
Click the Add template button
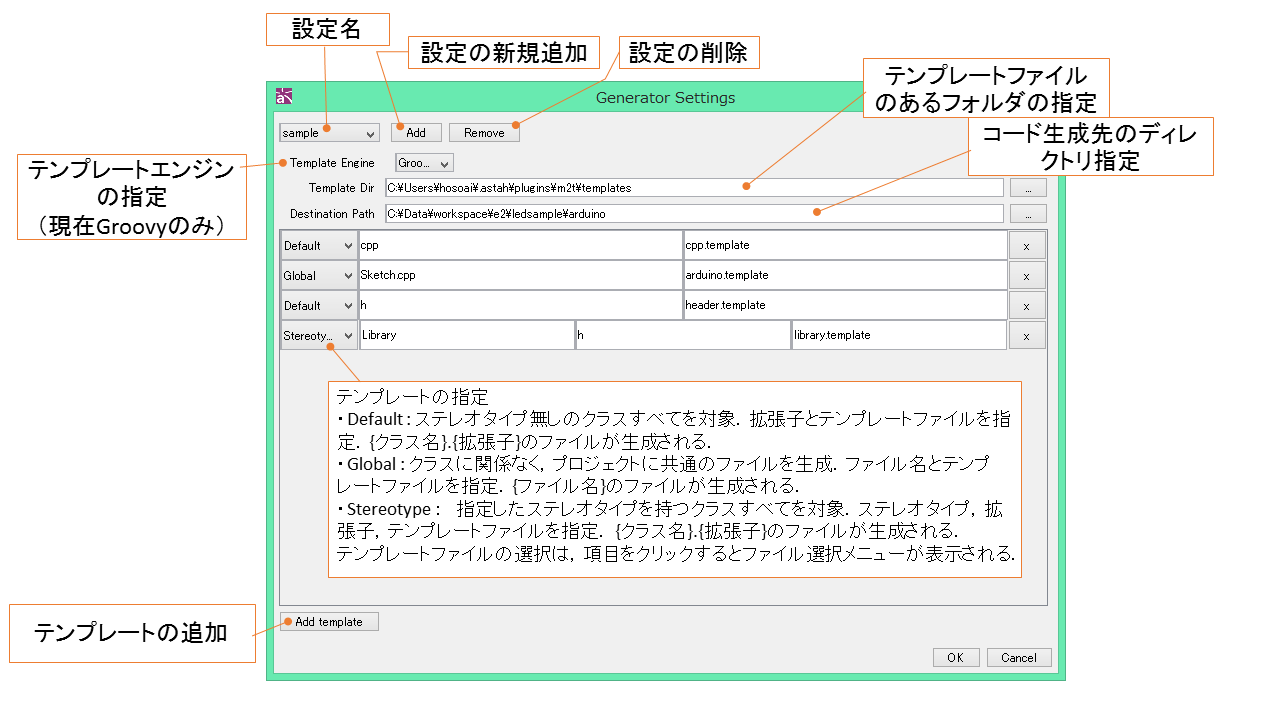click(x=329, y=621)
